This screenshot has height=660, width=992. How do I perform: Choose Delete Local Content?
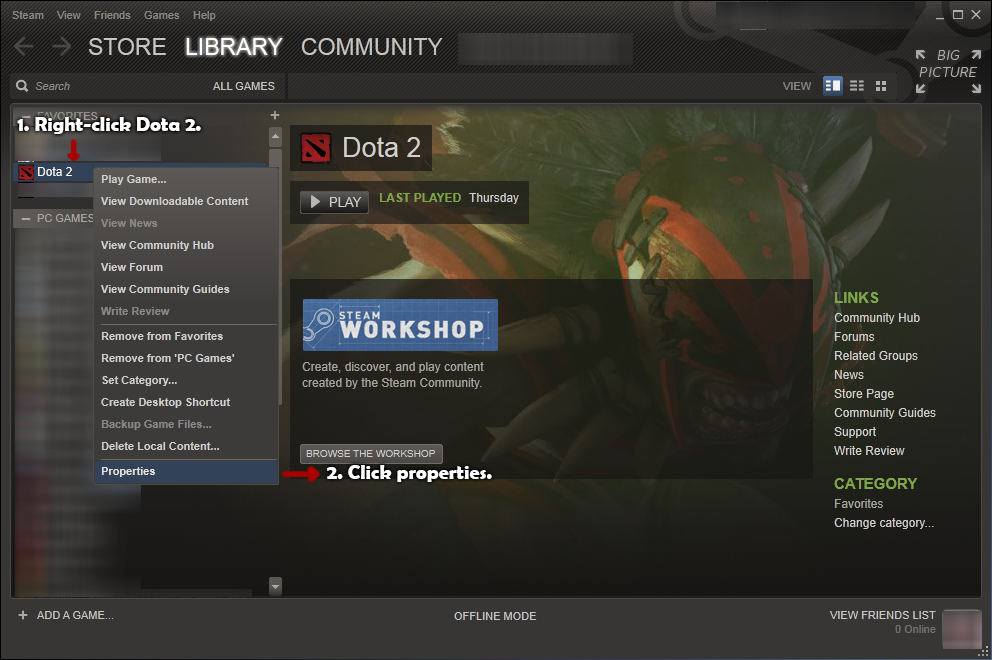(x=186, y=446)
